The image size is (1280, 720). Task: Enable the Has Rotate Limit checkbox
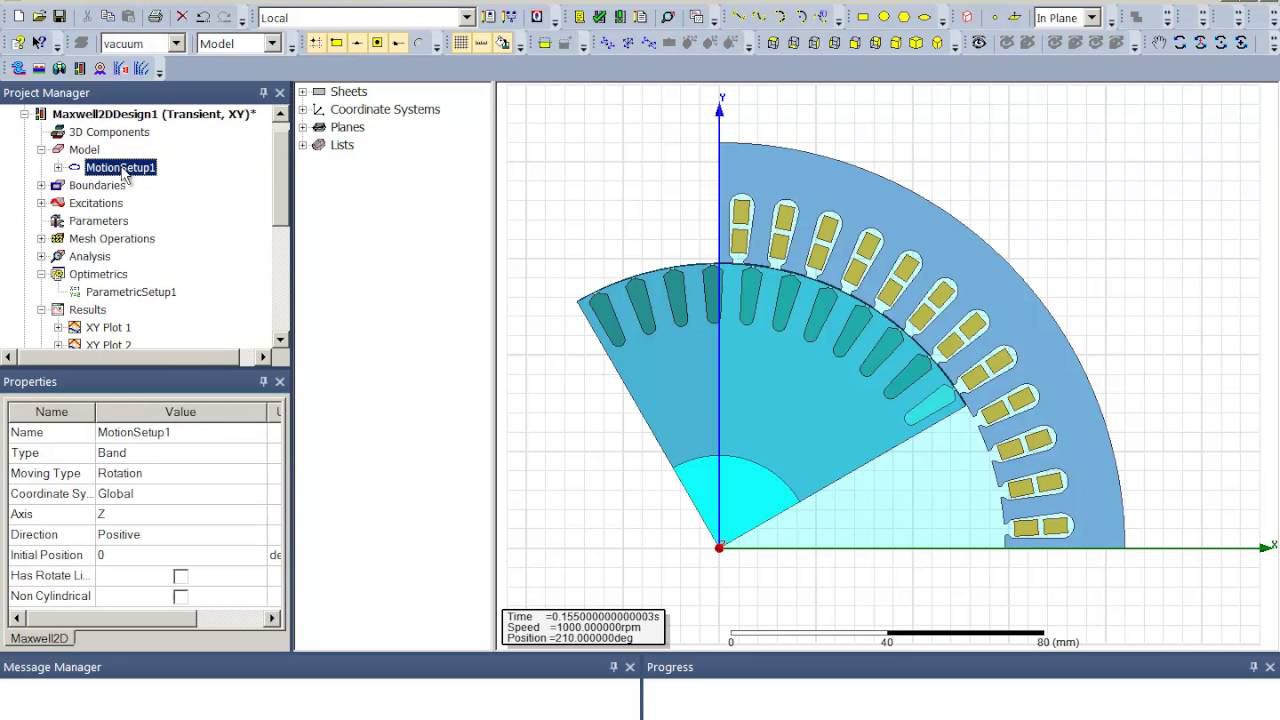(x=180, y=576)
